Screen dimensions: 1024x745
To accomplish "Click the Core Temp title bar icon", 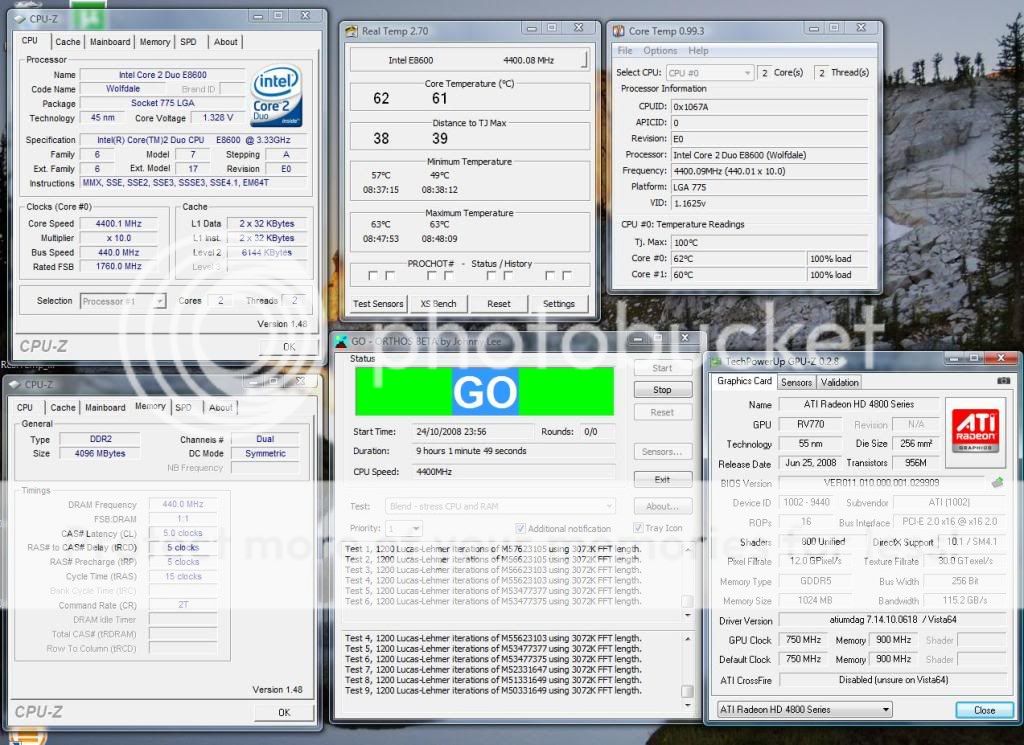I will point(619,31).
